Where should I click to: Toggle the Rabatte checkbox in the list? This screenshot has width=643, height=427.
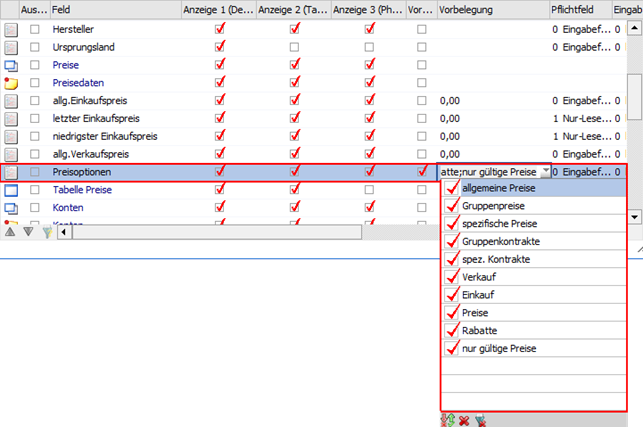tap(454, 330)
